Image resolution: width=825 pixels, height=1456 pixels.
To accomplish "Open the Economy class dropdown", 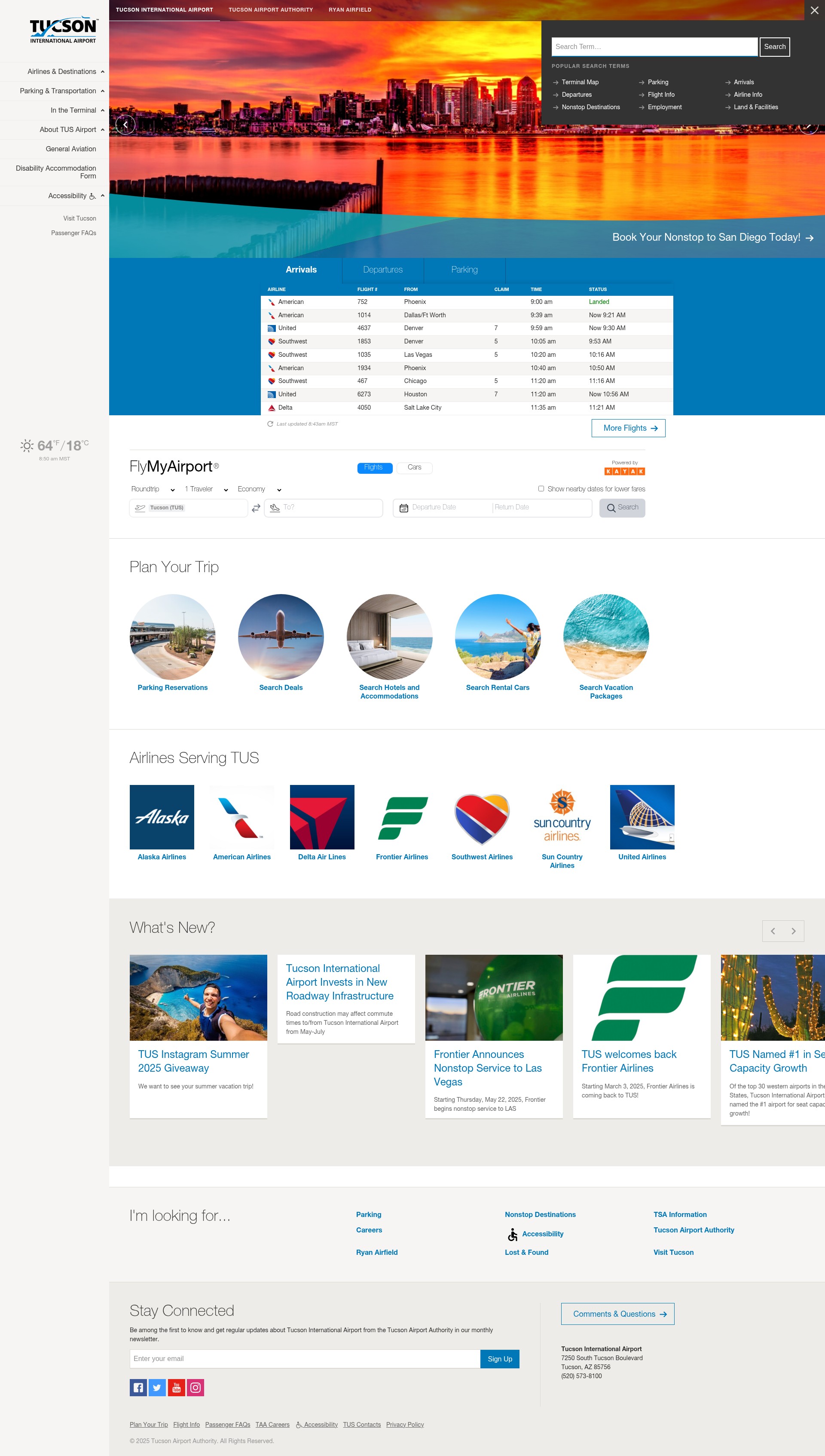I will click(x=260, y=489).
